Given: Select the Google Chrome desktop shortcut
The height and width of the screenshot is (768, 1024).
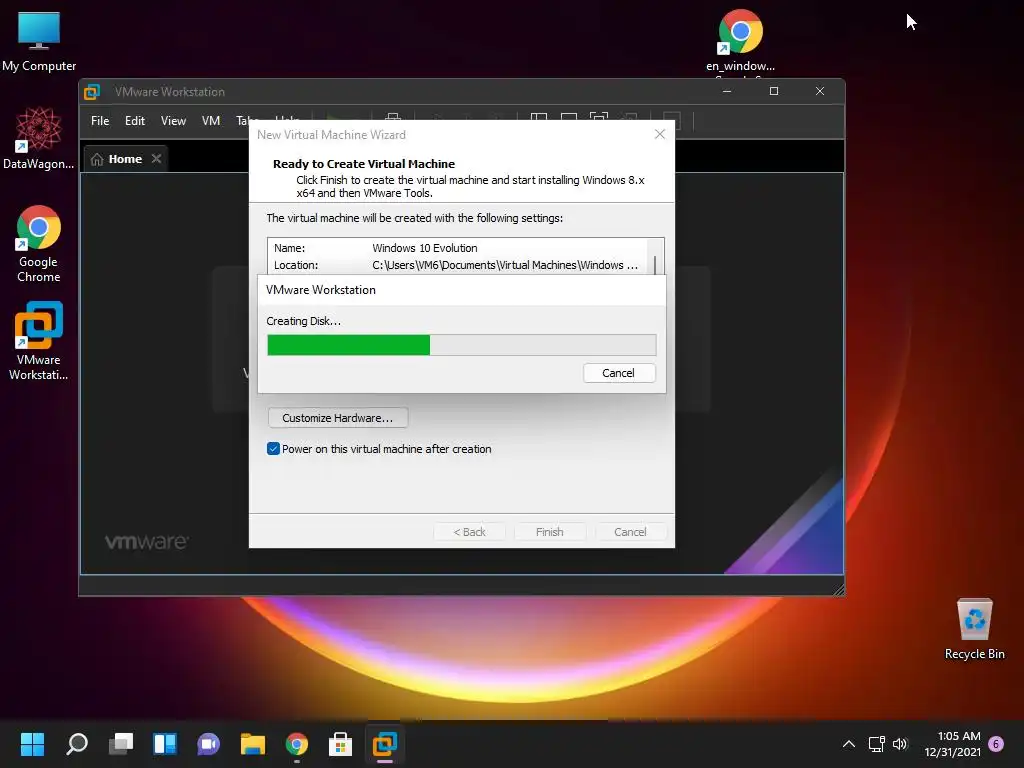Looking at the screenshot, I should tap(39, 244).
